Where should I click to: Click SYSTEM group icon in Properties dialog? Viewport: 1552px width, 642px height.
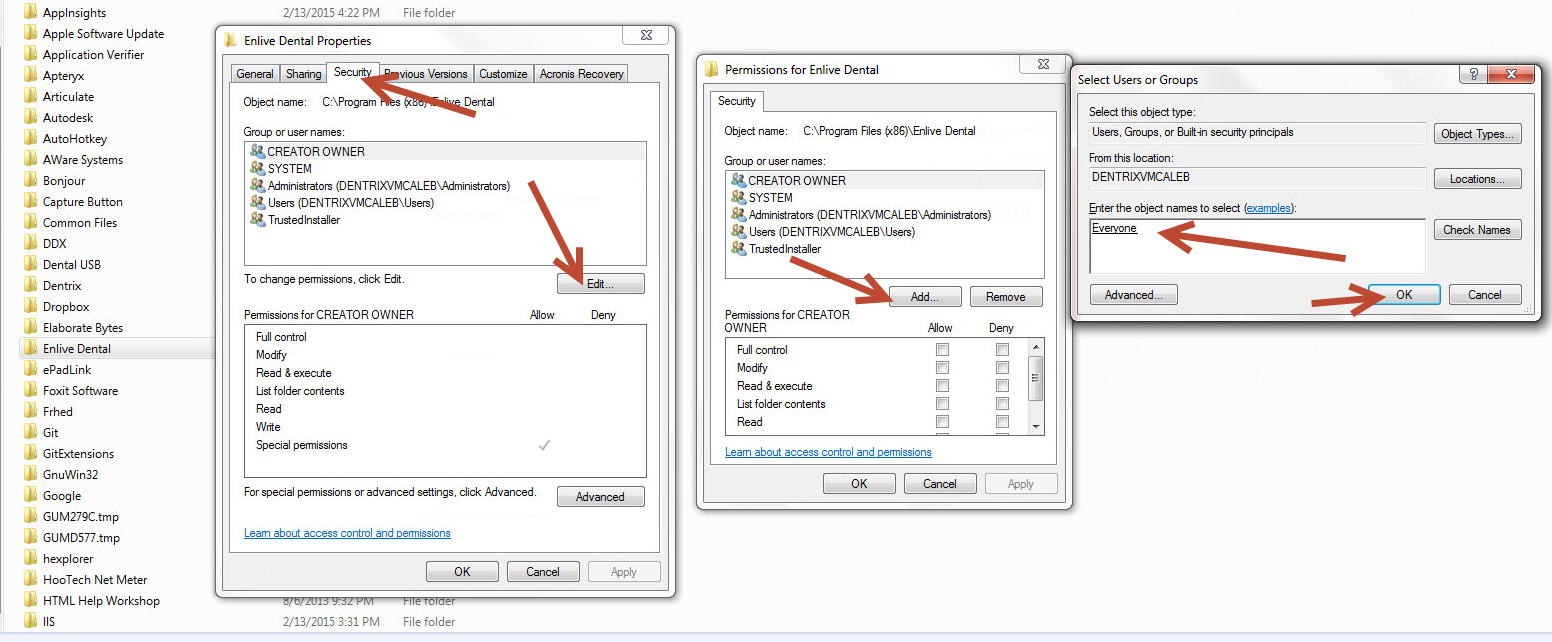(257, 169)
